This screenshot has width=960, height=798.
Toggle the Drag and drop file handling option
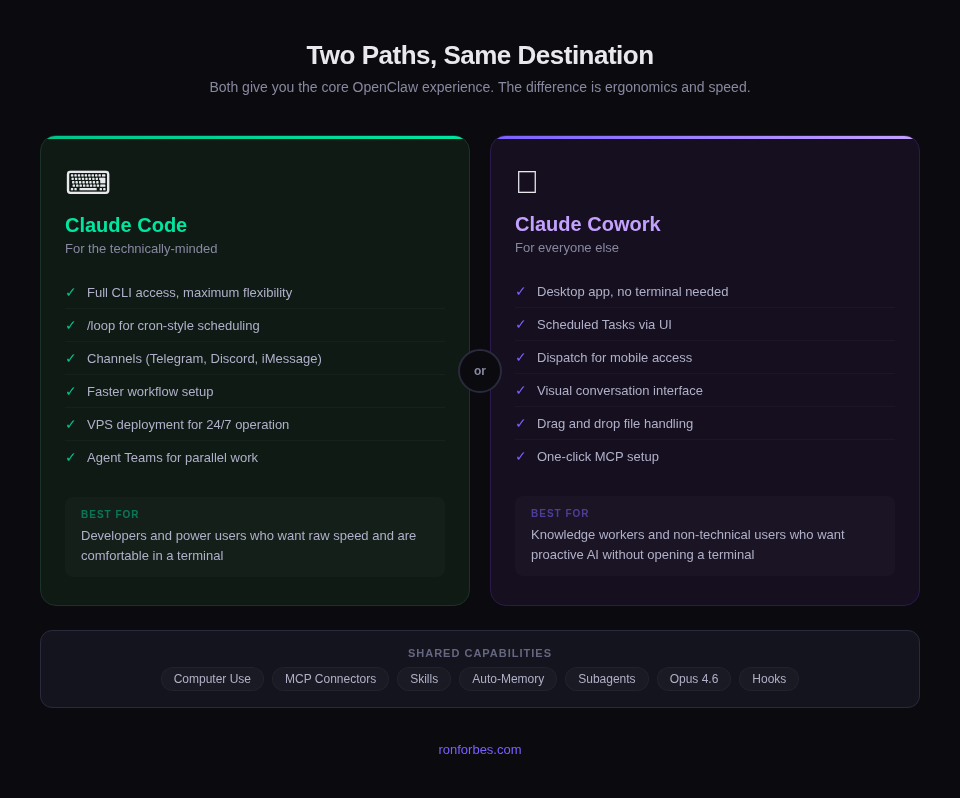click(615, 423)
